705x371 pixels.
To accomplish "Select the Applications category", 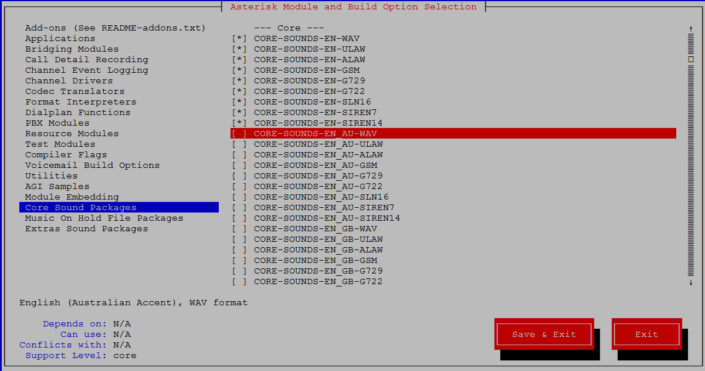I will click(x=60, y=39).
